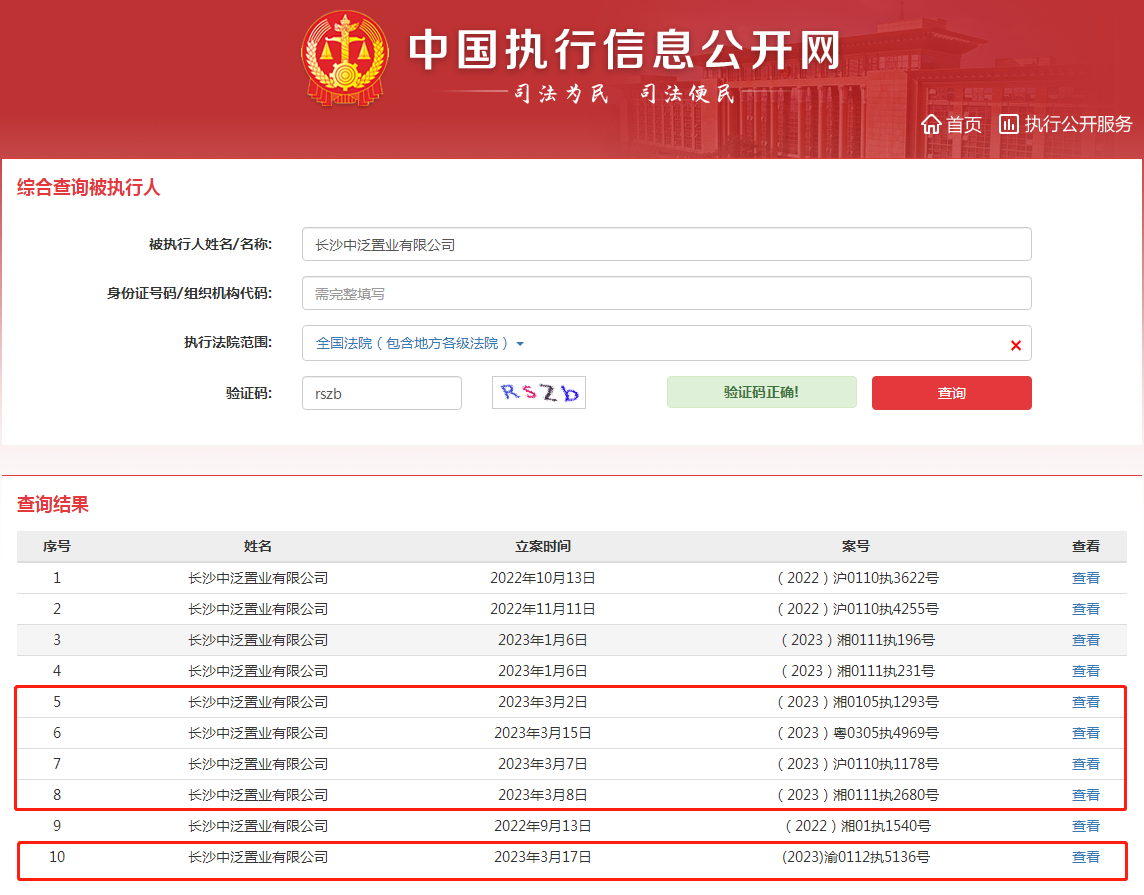Select case number (2023)湘0111执196号

tap(857, 640)
